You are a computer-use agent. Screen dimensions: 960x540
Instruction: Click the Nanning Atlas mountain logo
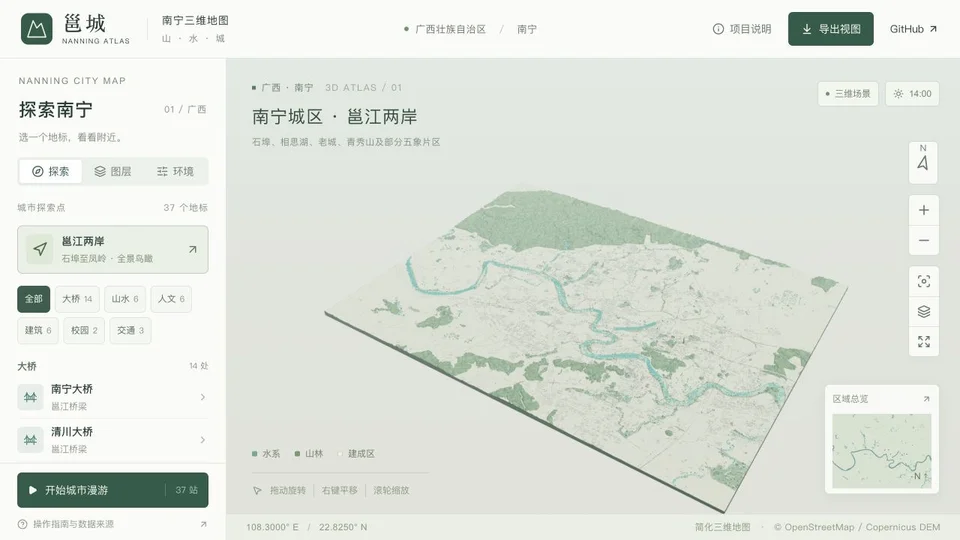(37, 29)
